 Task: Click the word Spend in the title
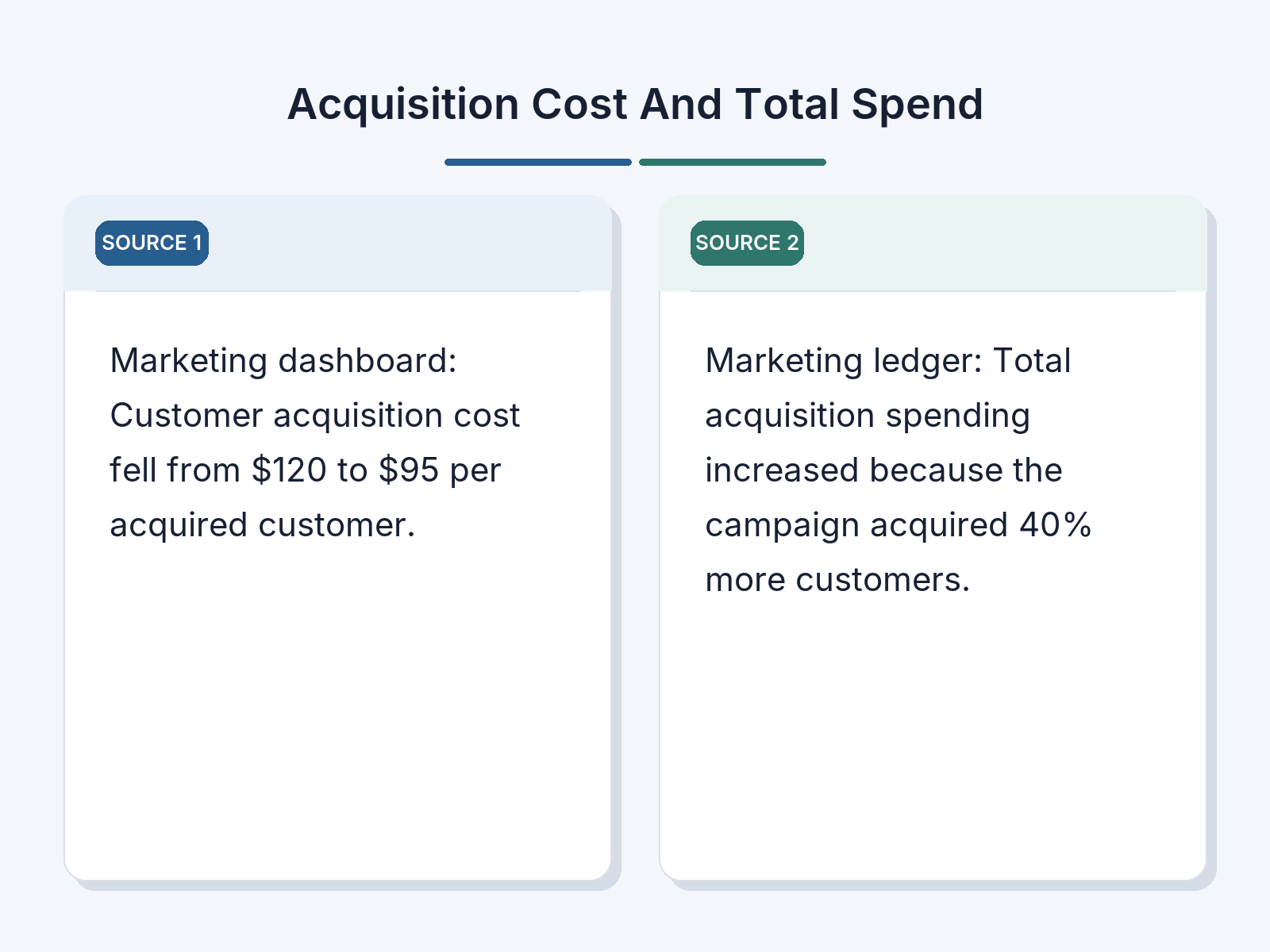pyautogui.click(x=917, y=104)
